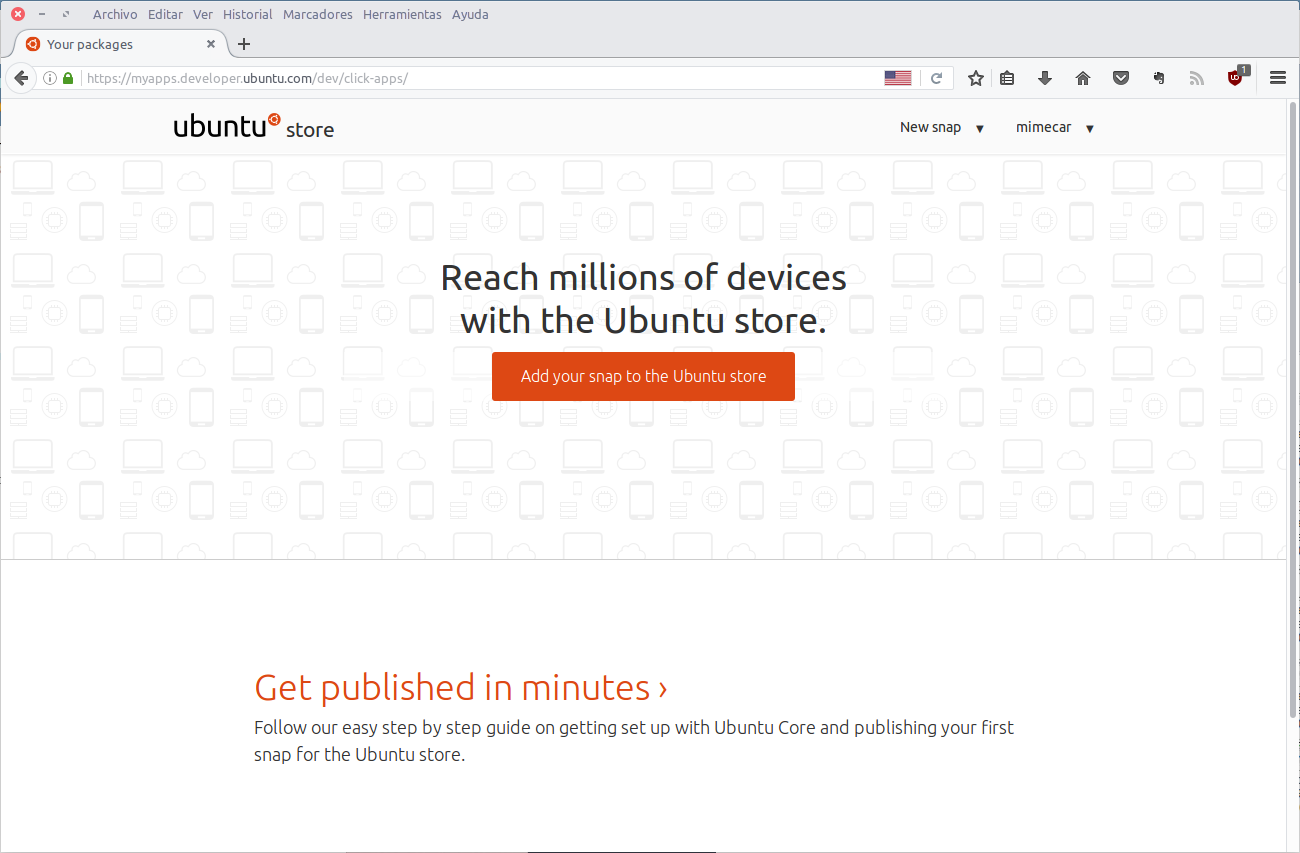1300x853 pixels.
Task: Click the RSS feed subscribe icon
Action: click(x=1197, y=78)
